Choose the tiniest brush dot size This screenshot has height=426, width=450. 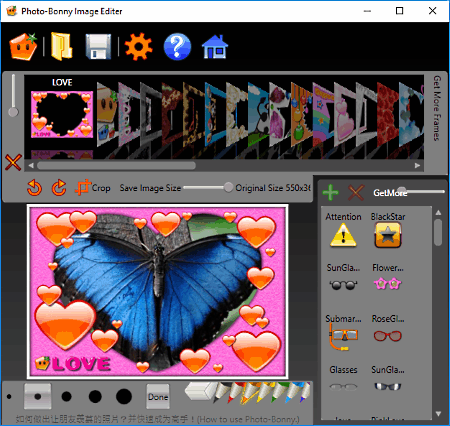click(9, 396)
